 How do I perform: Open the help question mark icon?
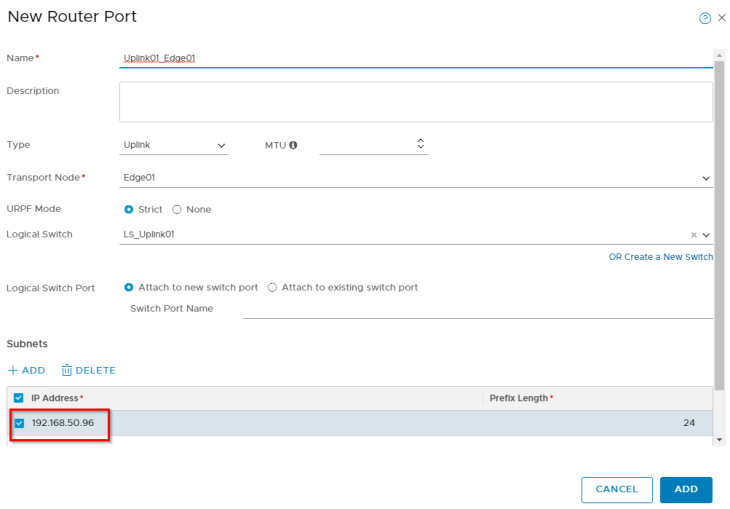click(x=705, y=18)
